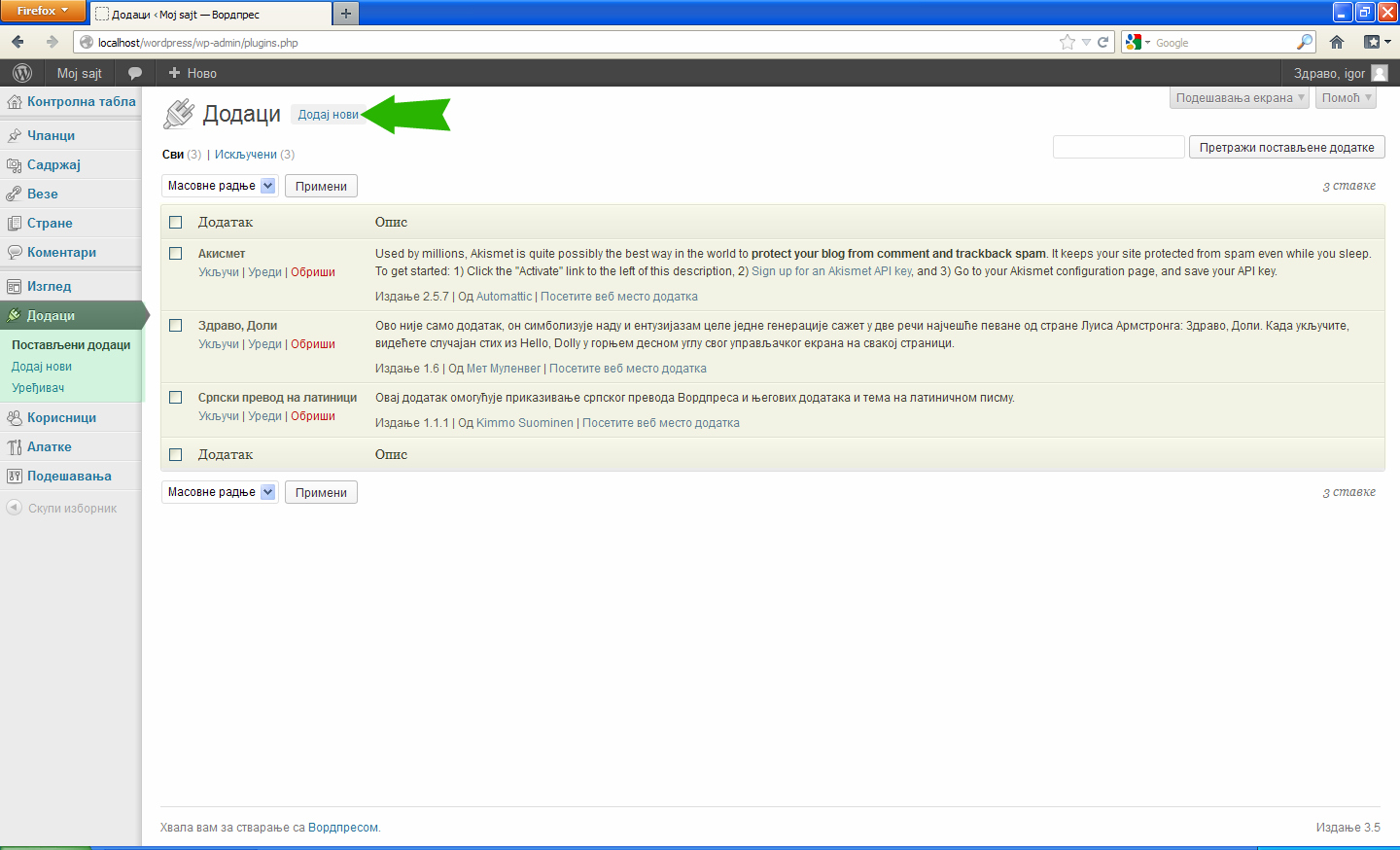Screen dimensions: 1400x850
Task: Click the top Примени button
Action: click(321, 186)
